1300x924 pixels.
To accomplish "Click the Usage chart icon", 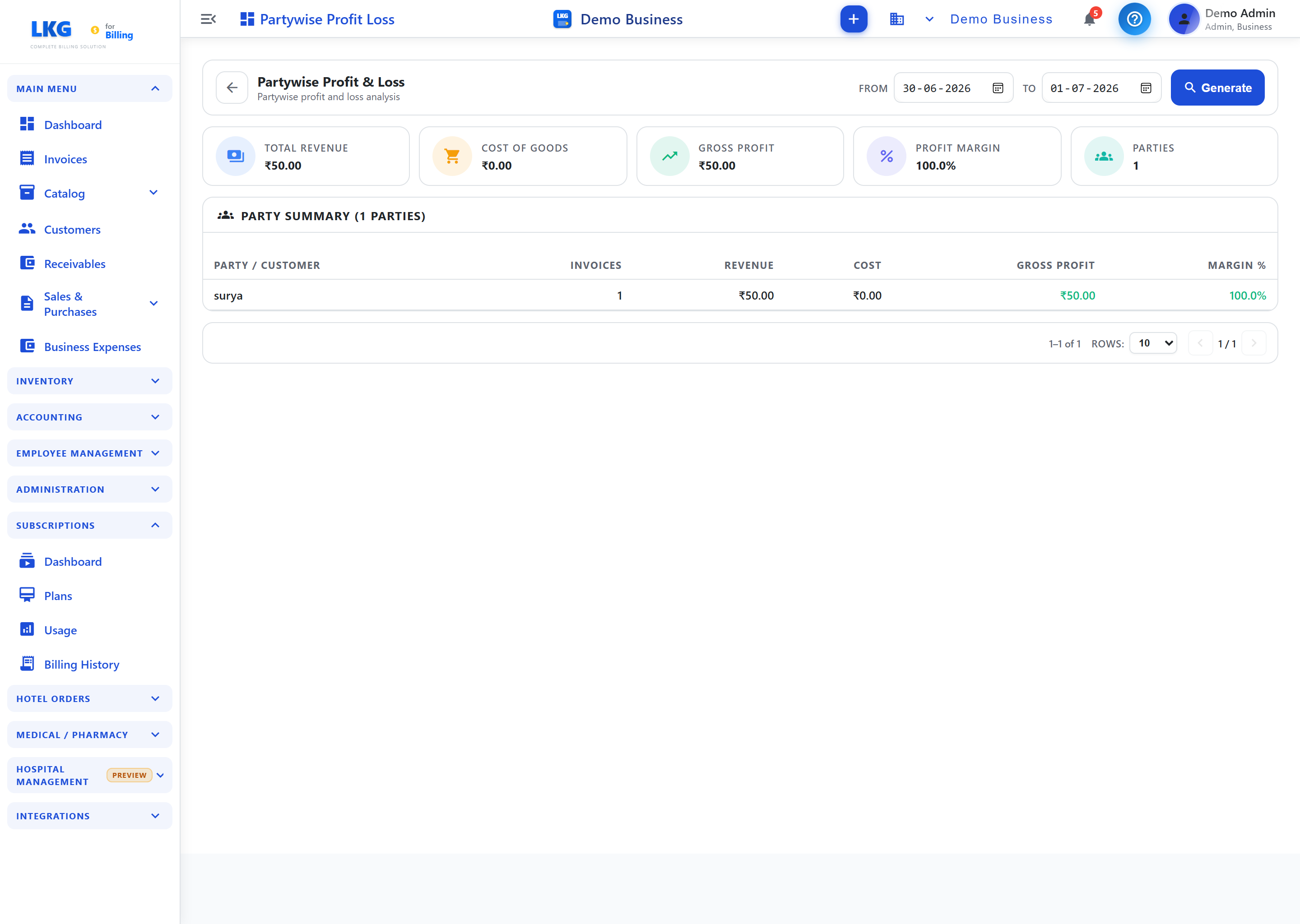I will coord(27,629).
